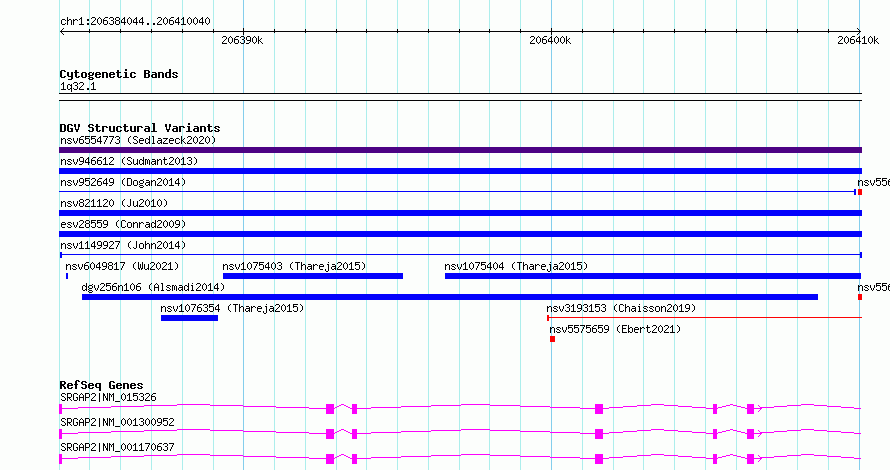
Task: Select the red nsv3193153 Chaisson2019 variant line
Action: pyautogui.click(x=704, y=318)
